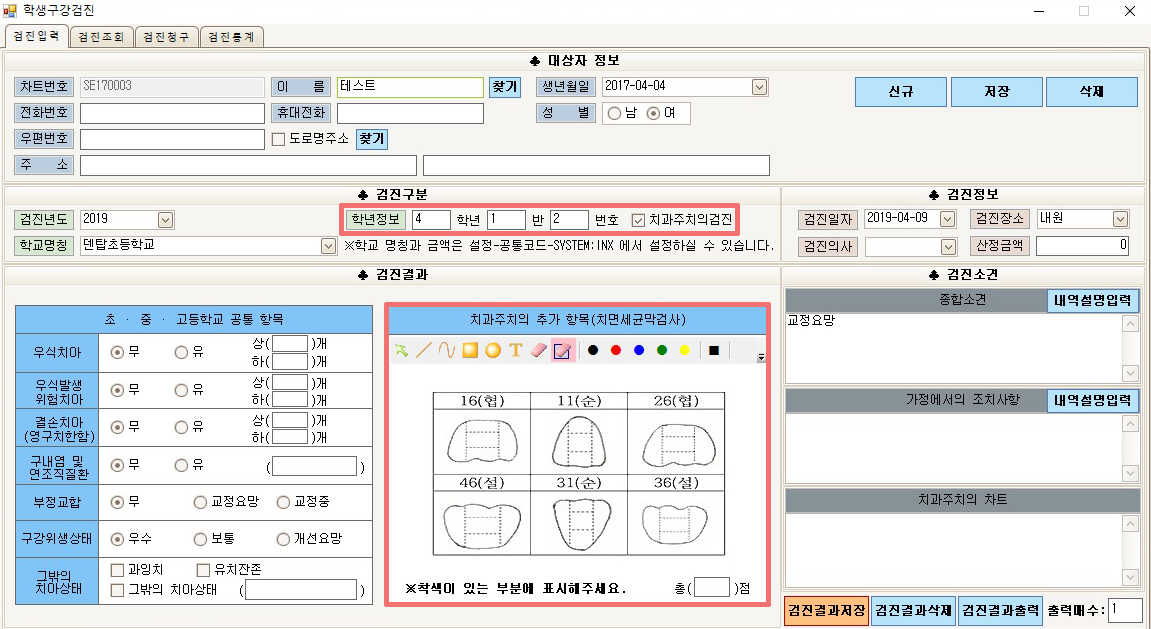Click the 삭제 button
This screenshot has width=1151, height=629.
(x=1092, y=92)
